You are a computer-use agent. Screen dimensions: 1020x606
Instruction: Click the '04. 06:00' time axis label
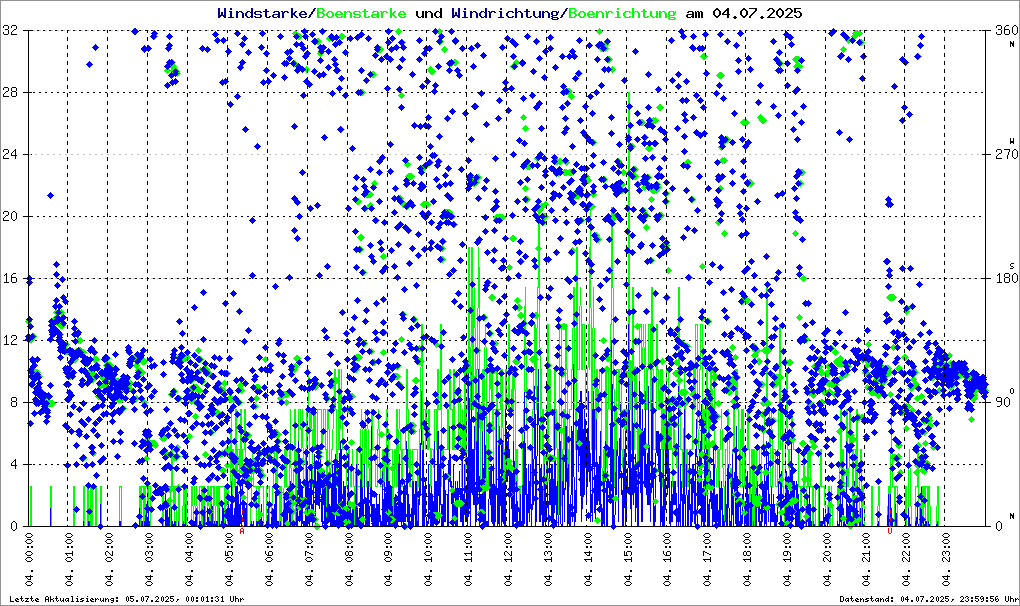(x=269, y=559)
